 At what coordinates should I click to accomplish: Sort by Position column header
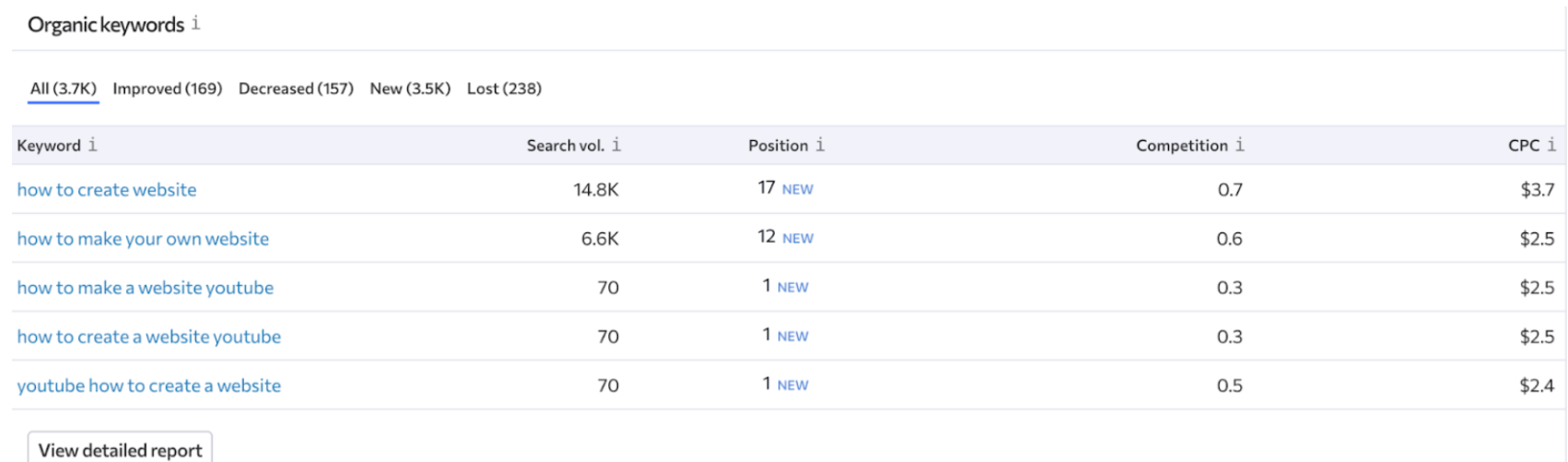(778, 146)
